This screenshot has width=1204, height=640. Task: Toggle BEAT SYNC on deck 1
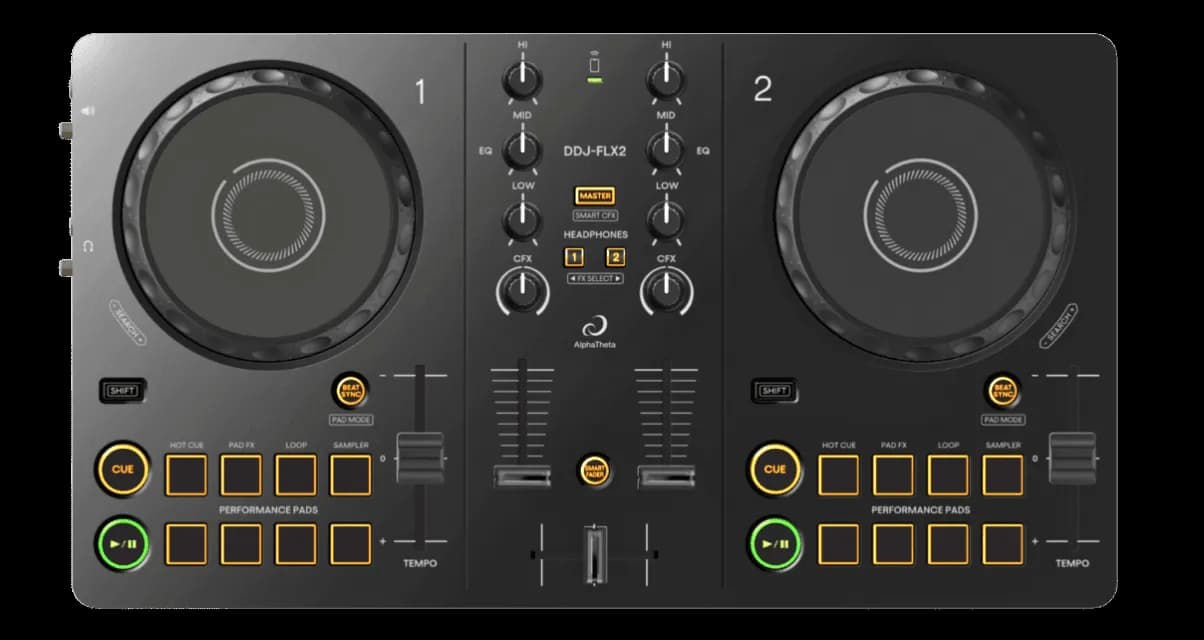(350, 390)
